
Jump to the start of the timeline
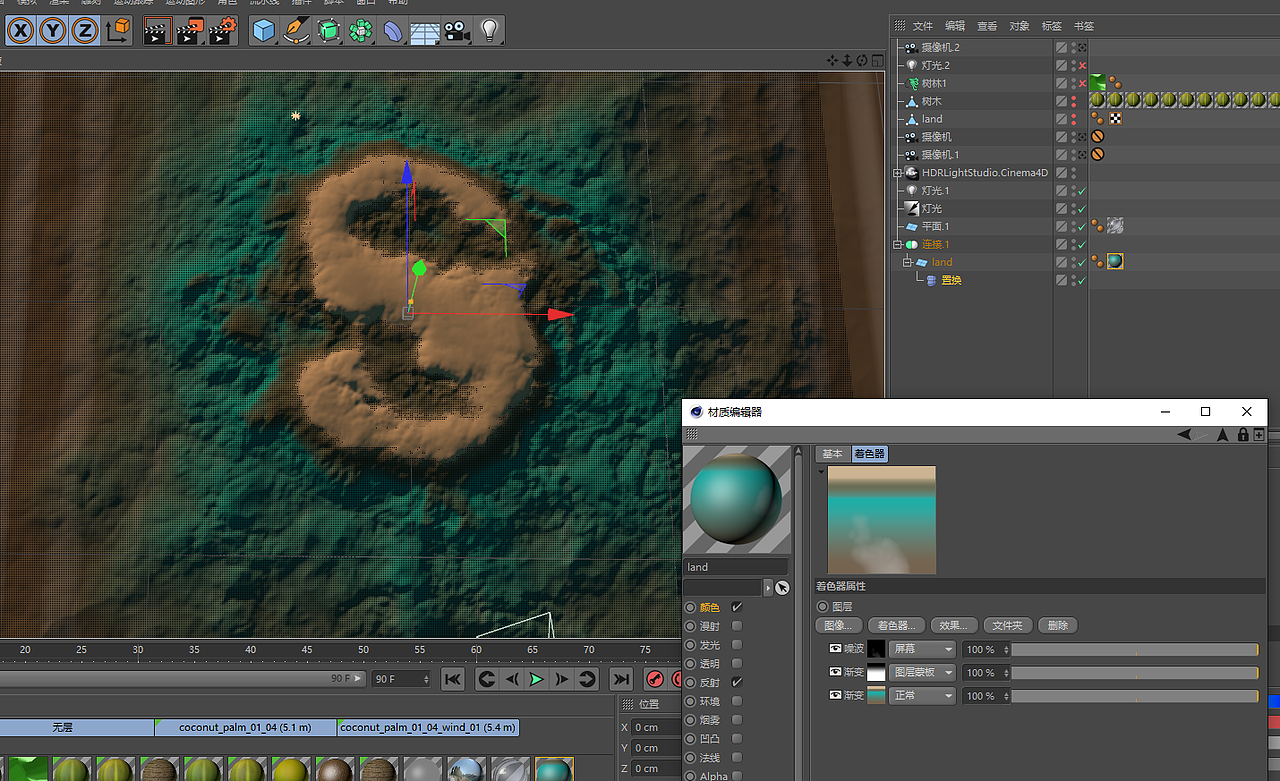(453, 680)
